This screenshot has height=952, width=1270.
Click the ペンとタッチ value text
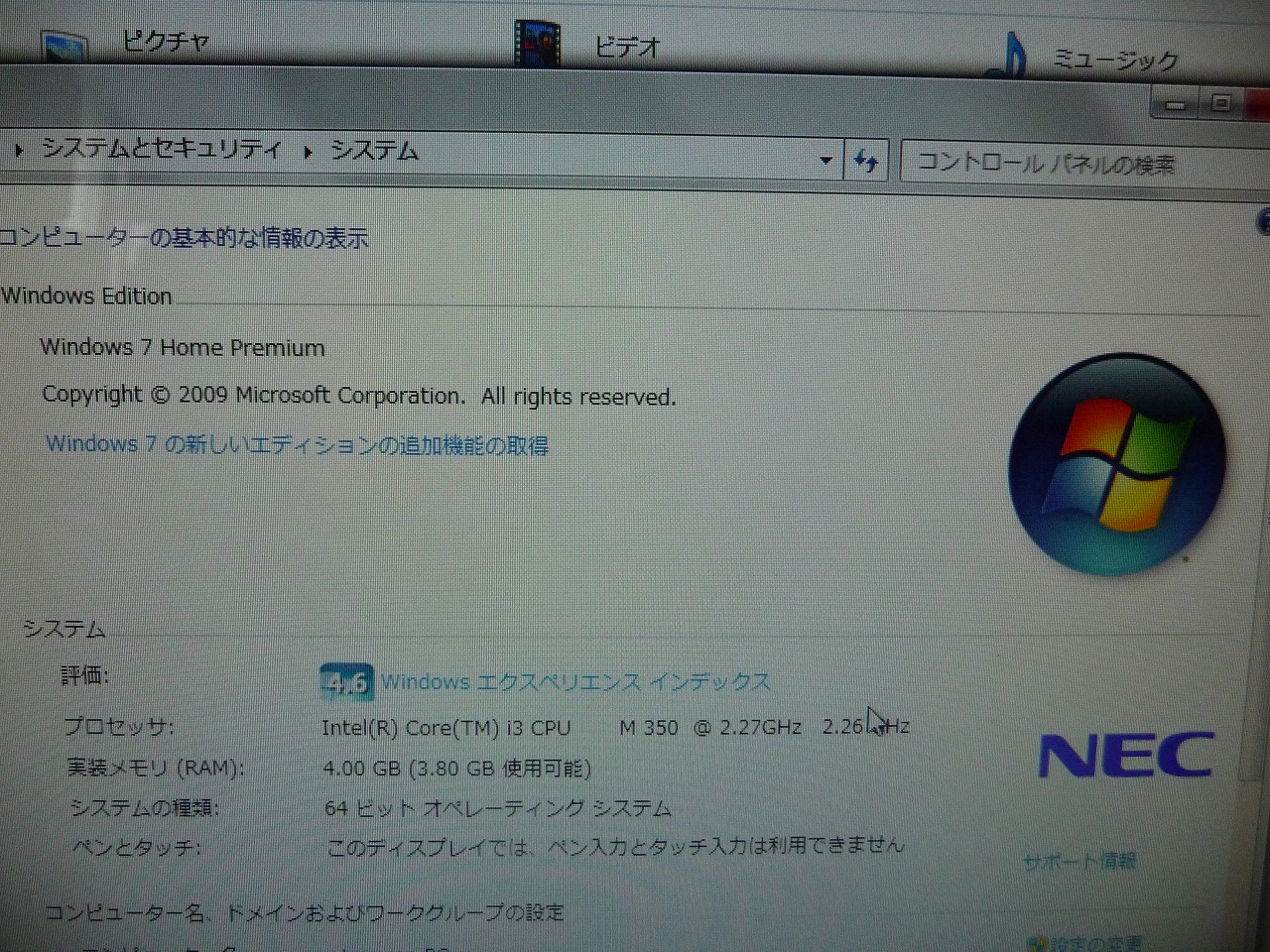616,846
